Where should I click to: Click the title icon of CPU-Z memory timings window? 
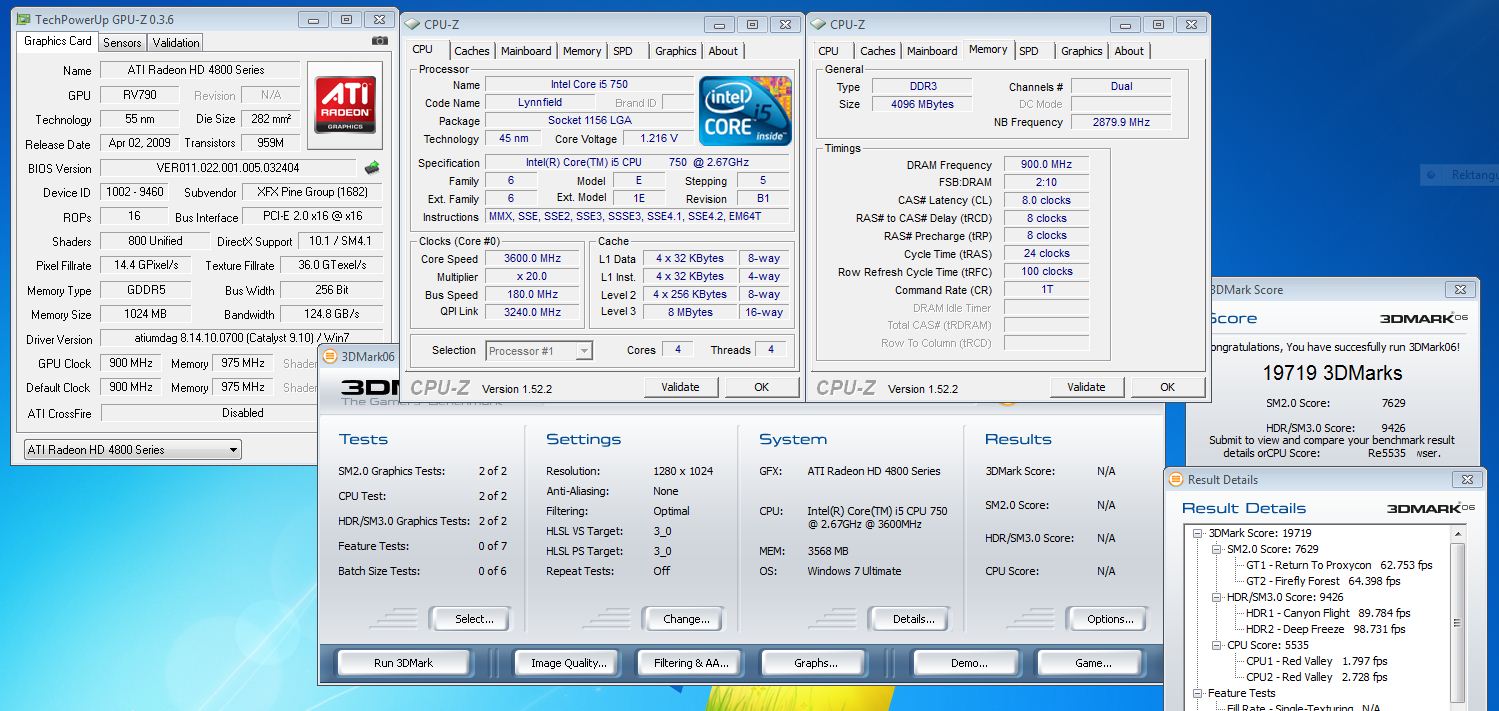(x=819, y=24)
